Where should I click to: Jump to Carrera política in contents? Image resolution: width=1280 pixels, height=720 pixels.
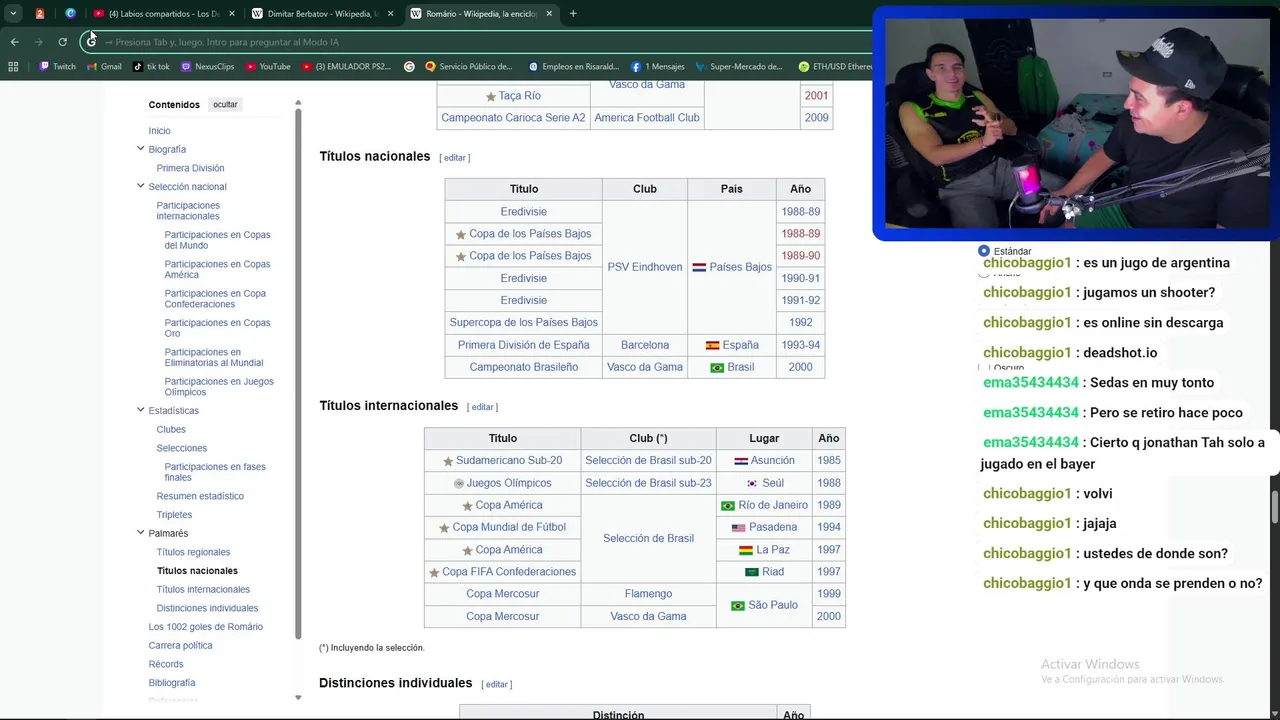[x=180, y=646]
